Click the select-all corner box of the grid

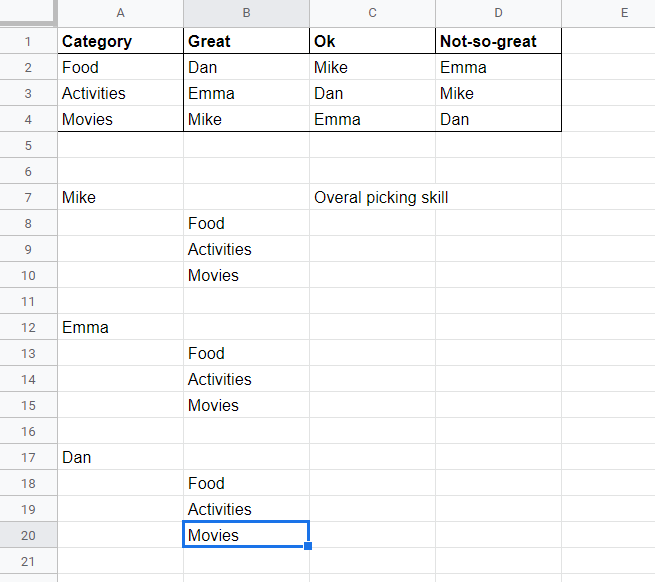pos(28,13)
